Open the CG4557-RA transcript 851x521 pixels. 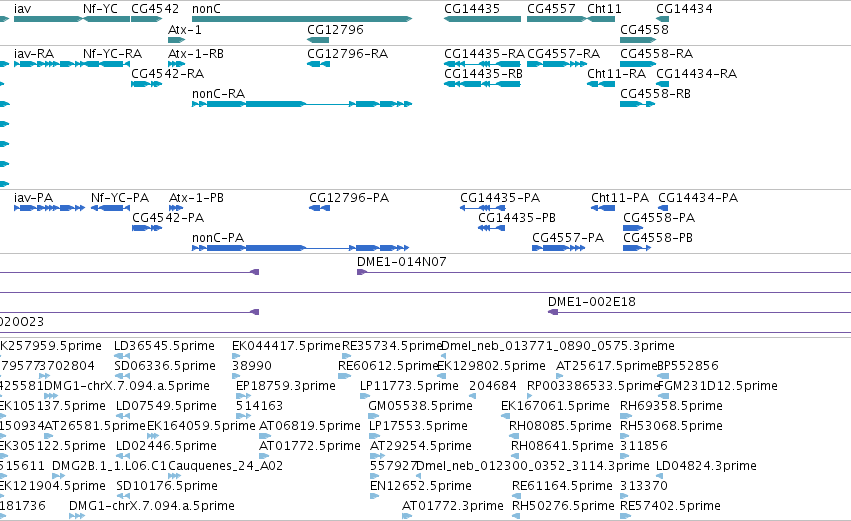click(556, 64)
